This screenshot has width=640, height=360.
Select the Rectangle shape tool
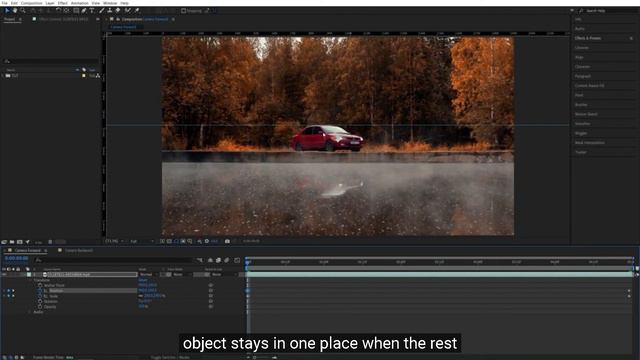76,11
